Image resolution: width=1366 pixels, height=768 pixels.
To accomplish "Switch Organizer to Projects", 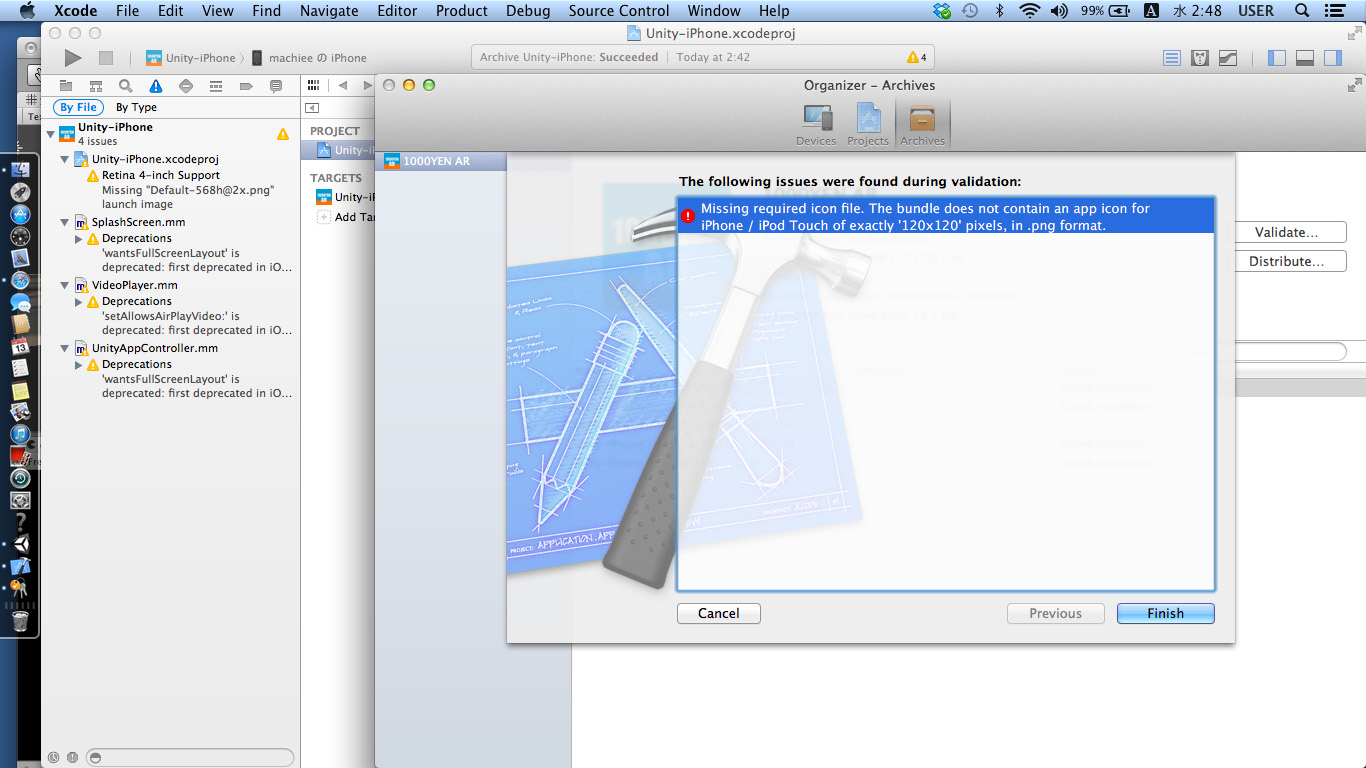I will (x=867, y=125).
